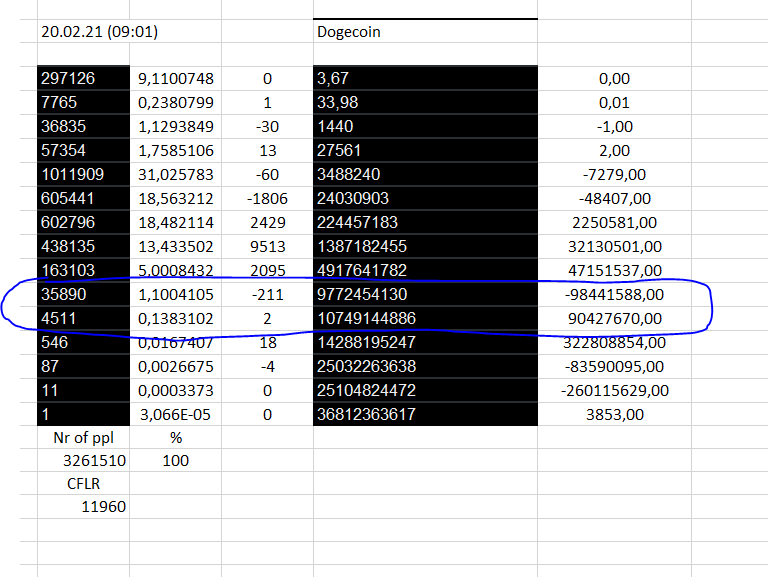This screenshot has width=768, height=577.
Task: Click the -211 cell
Action: coord(267,294)
